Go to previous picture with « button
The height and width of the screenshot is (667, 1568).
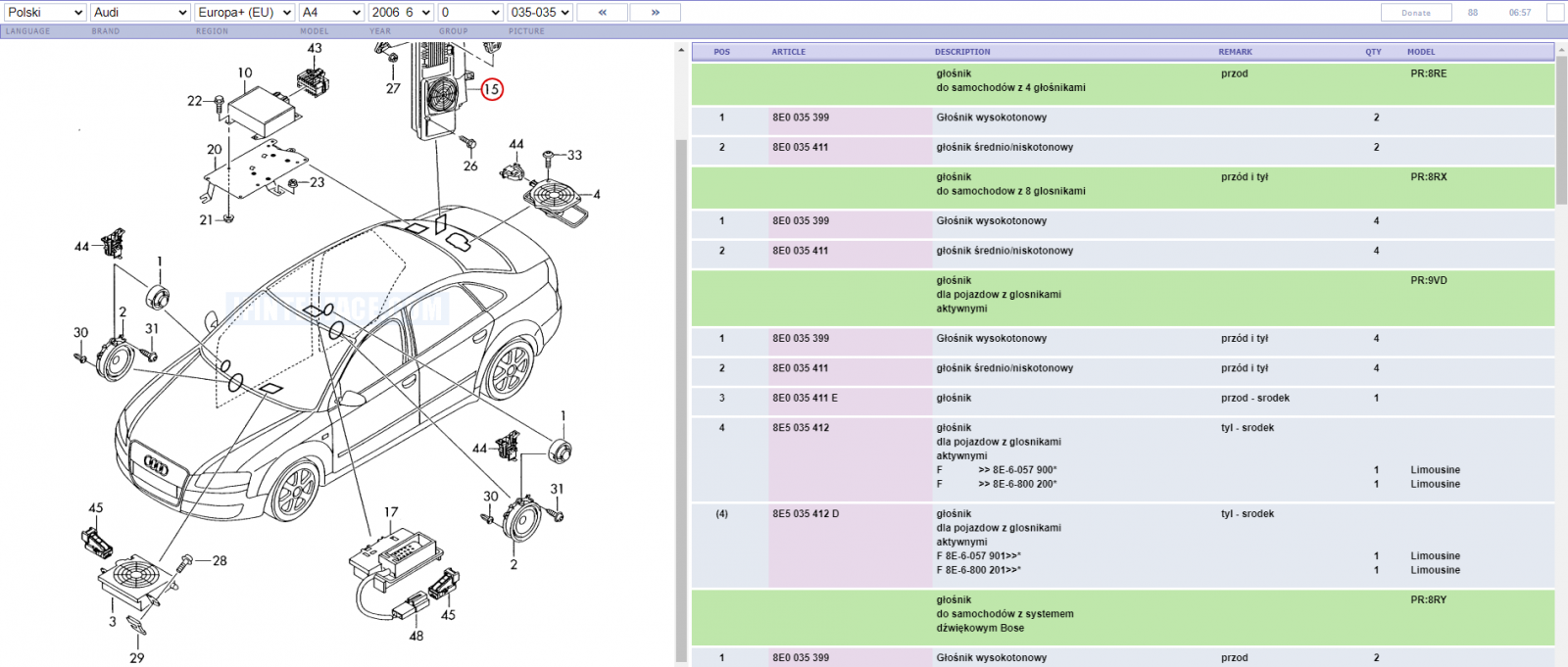tap(603, 13)
